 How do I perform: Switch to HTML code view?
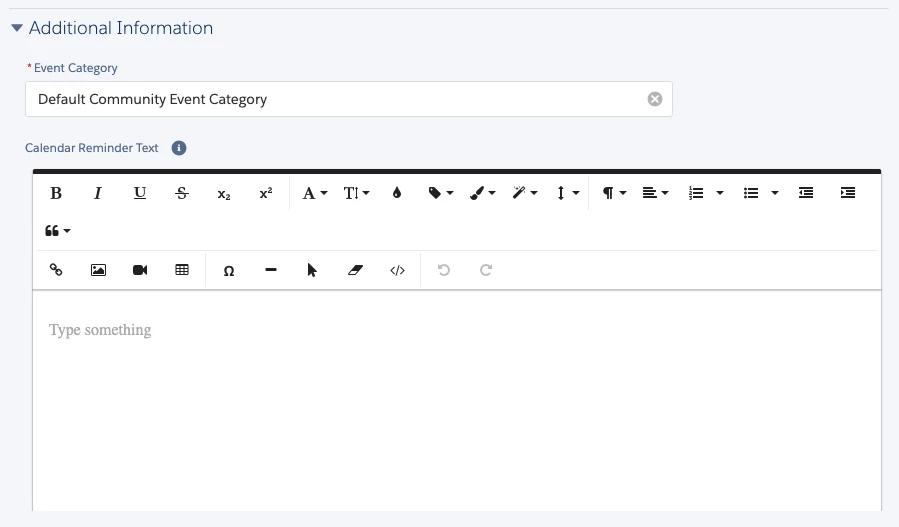point(397,270)
